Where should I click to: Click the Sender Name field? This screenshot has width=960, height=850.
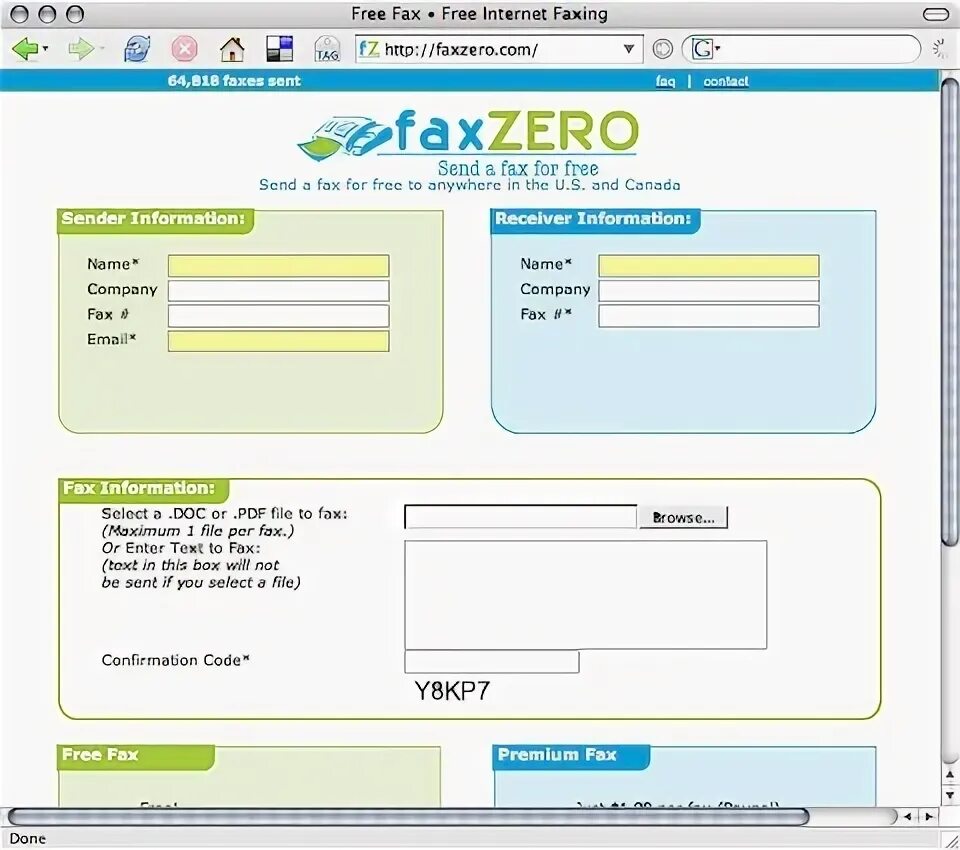pos(279,266)
